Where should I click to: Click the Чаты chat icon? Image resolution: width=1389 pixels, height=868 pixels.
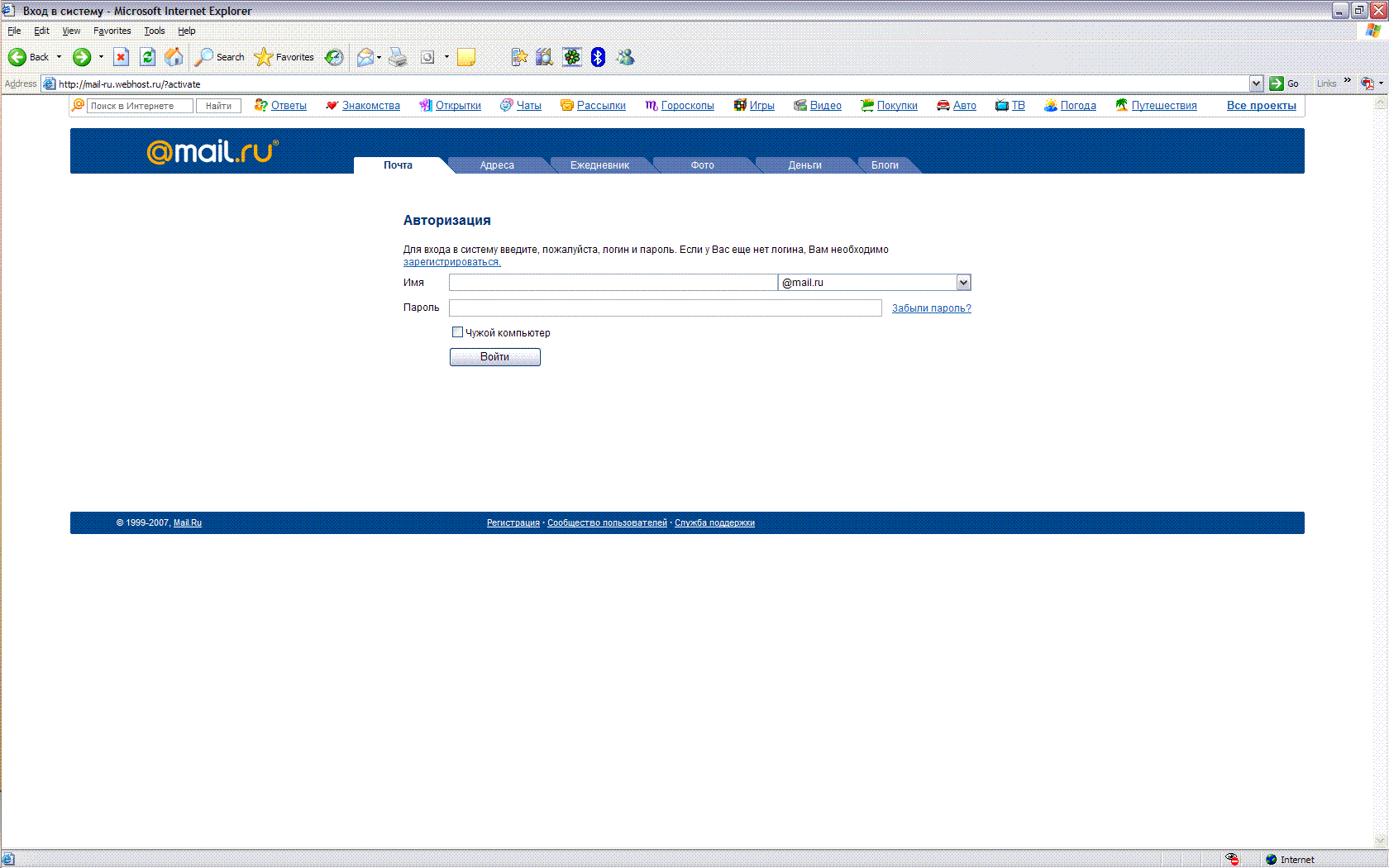click(x=507, y=105)
